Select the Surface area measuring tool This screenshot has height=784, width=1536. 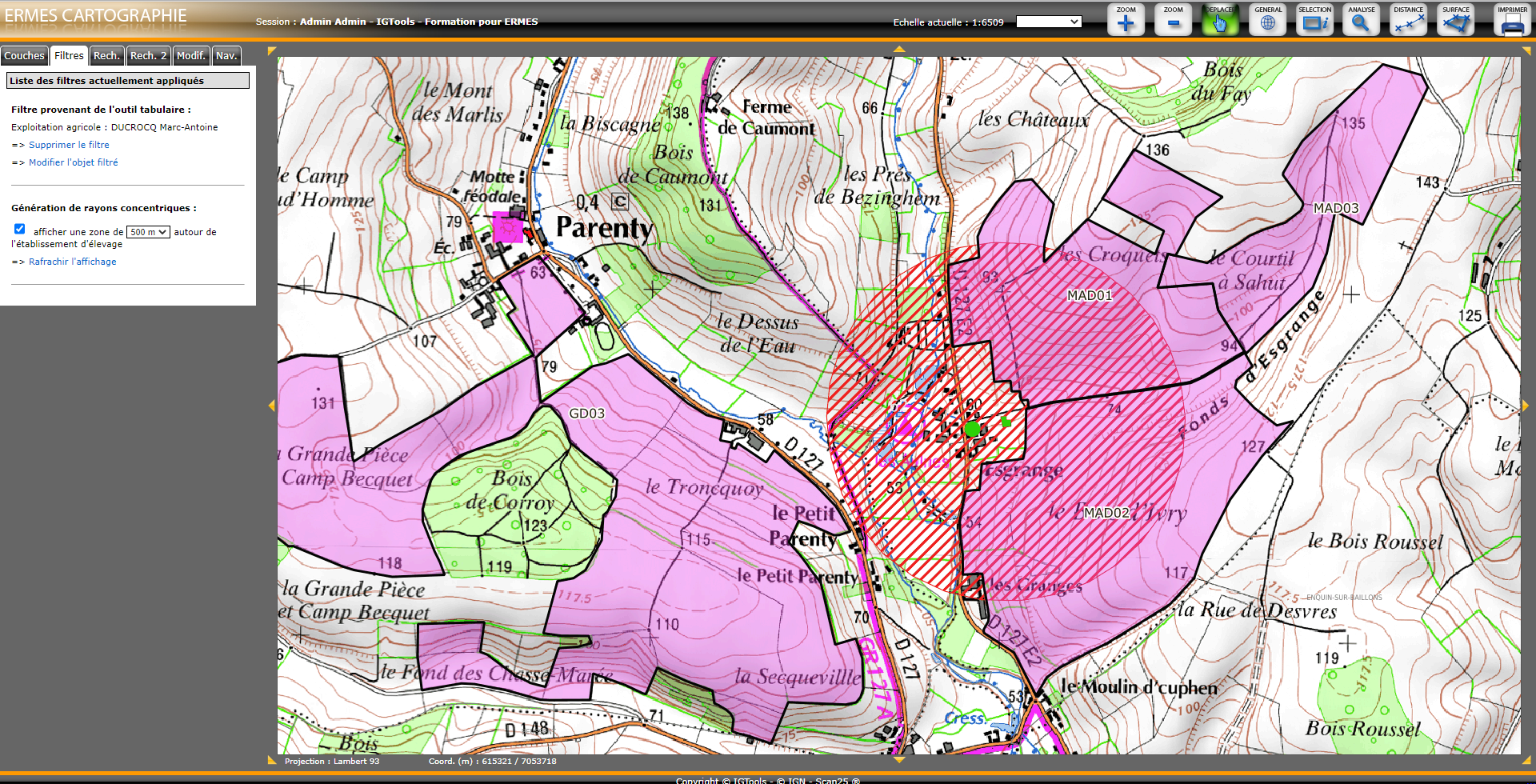tap(1455, 21)
